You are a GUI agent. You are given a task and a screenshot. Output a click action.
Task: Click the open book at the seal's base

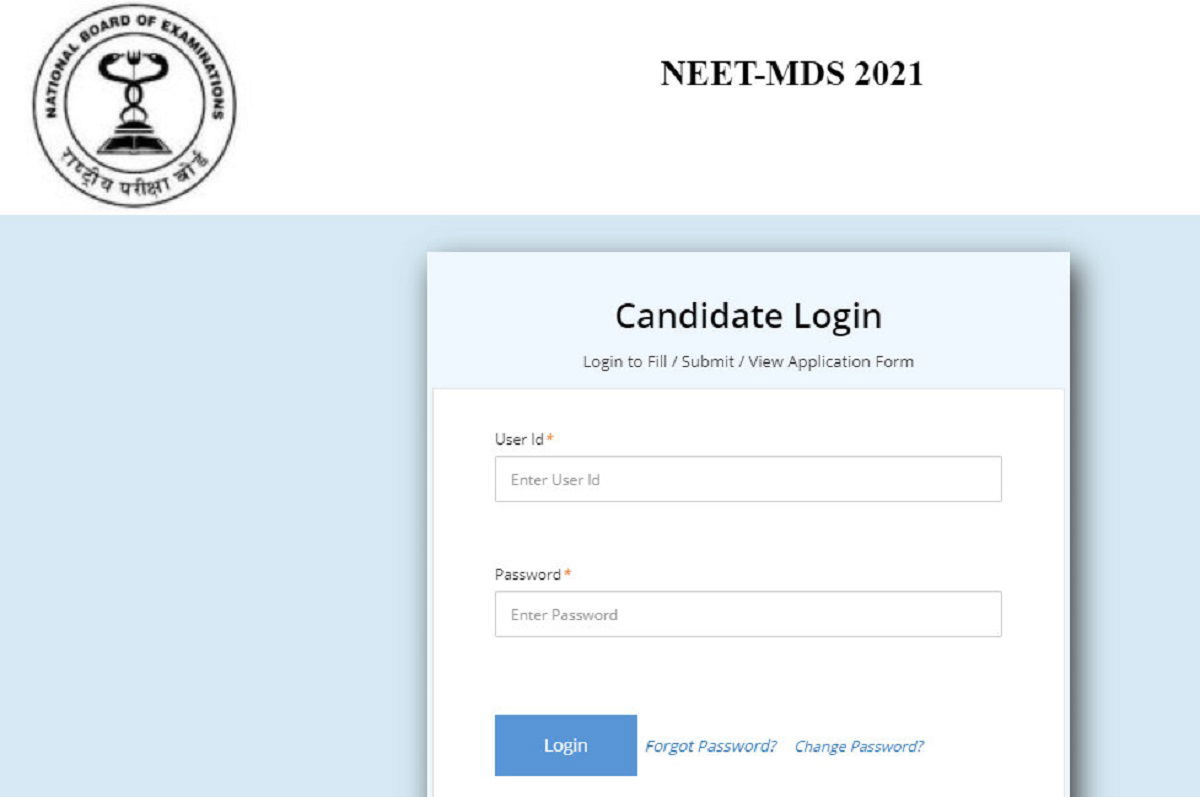coord(133,143)
